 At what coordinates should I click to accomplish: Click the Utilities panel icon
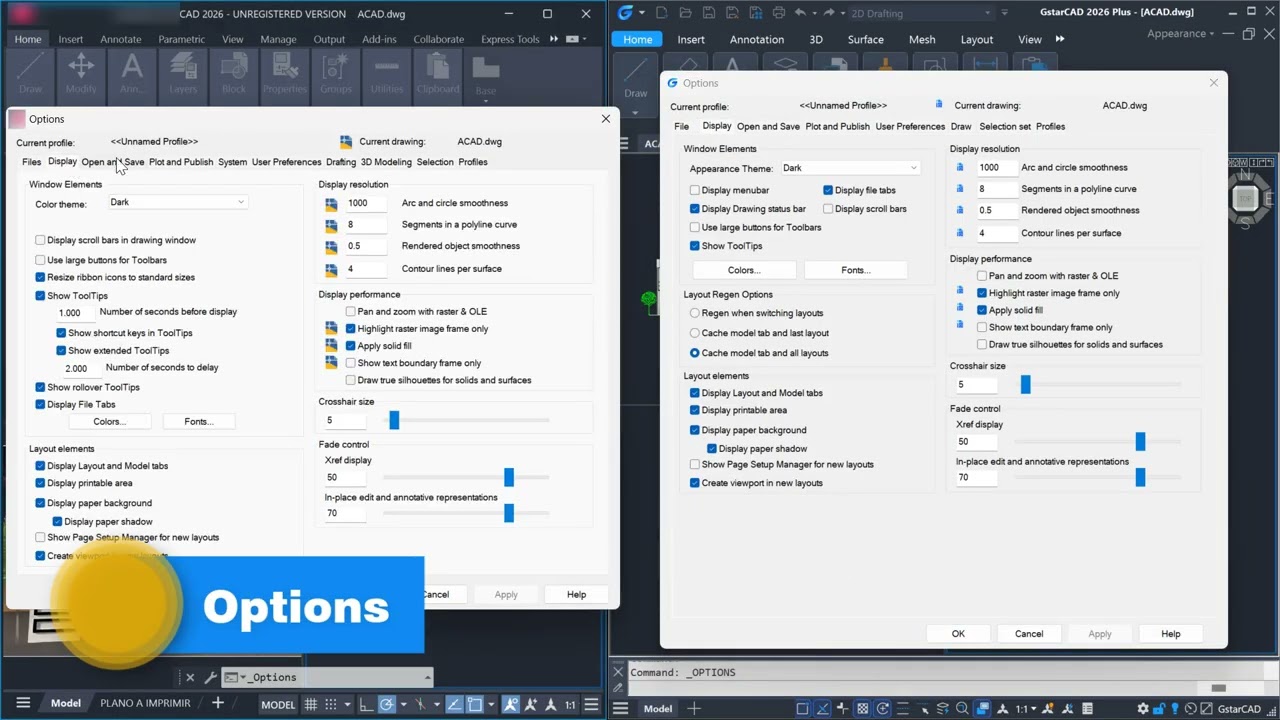(387, 68)
